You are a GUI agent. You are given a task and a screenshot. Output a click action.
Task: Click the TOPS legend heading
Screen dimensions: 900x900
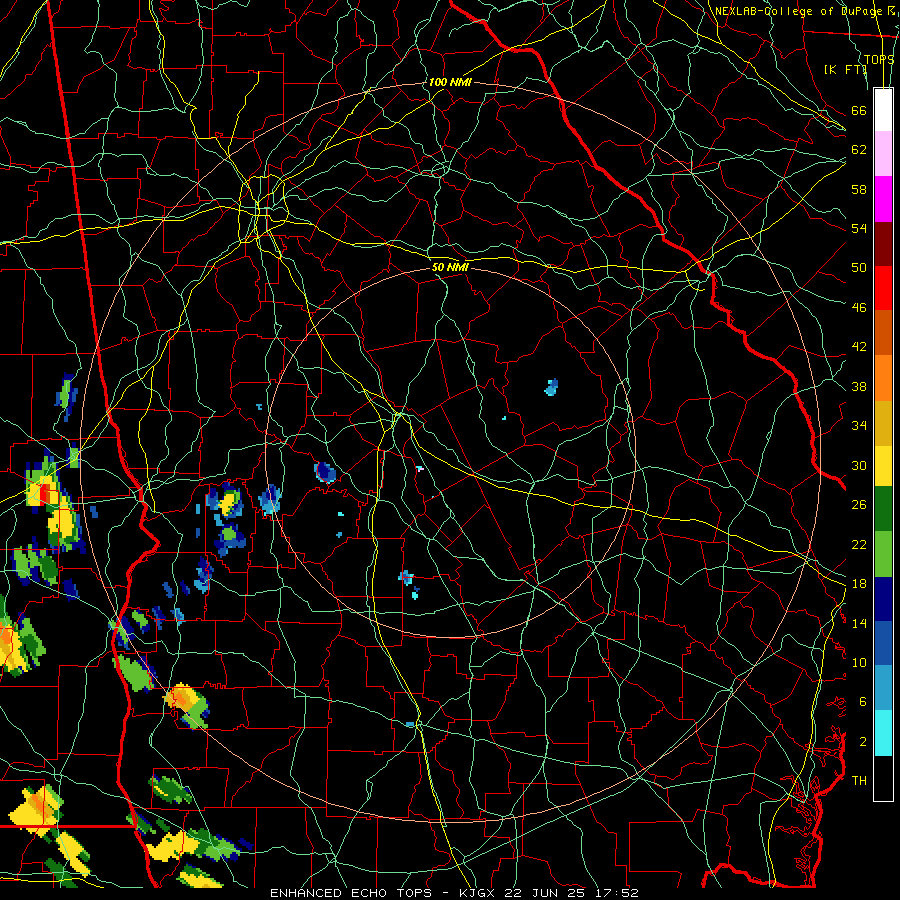point(879,59)
